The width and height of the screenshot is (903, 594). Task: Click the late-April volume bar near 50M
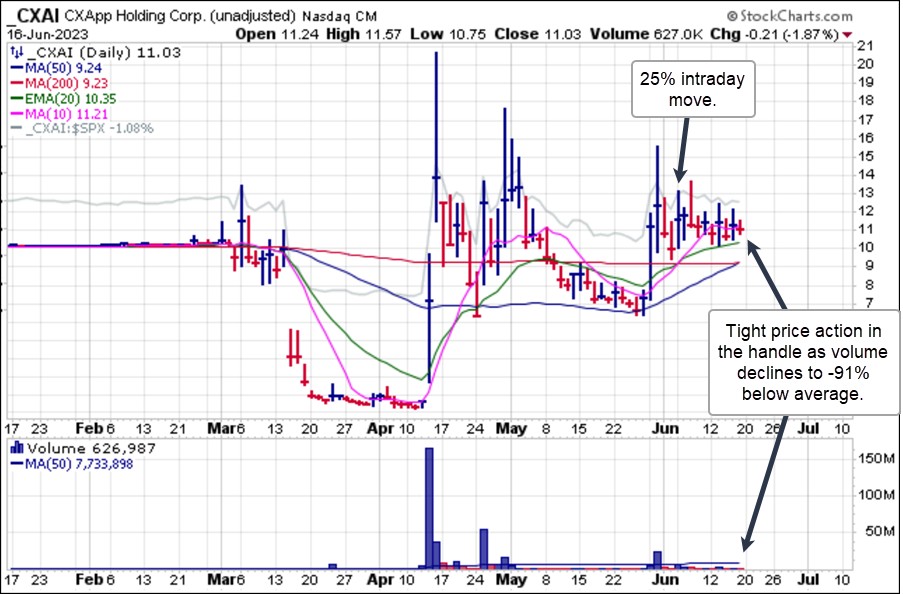484,549
